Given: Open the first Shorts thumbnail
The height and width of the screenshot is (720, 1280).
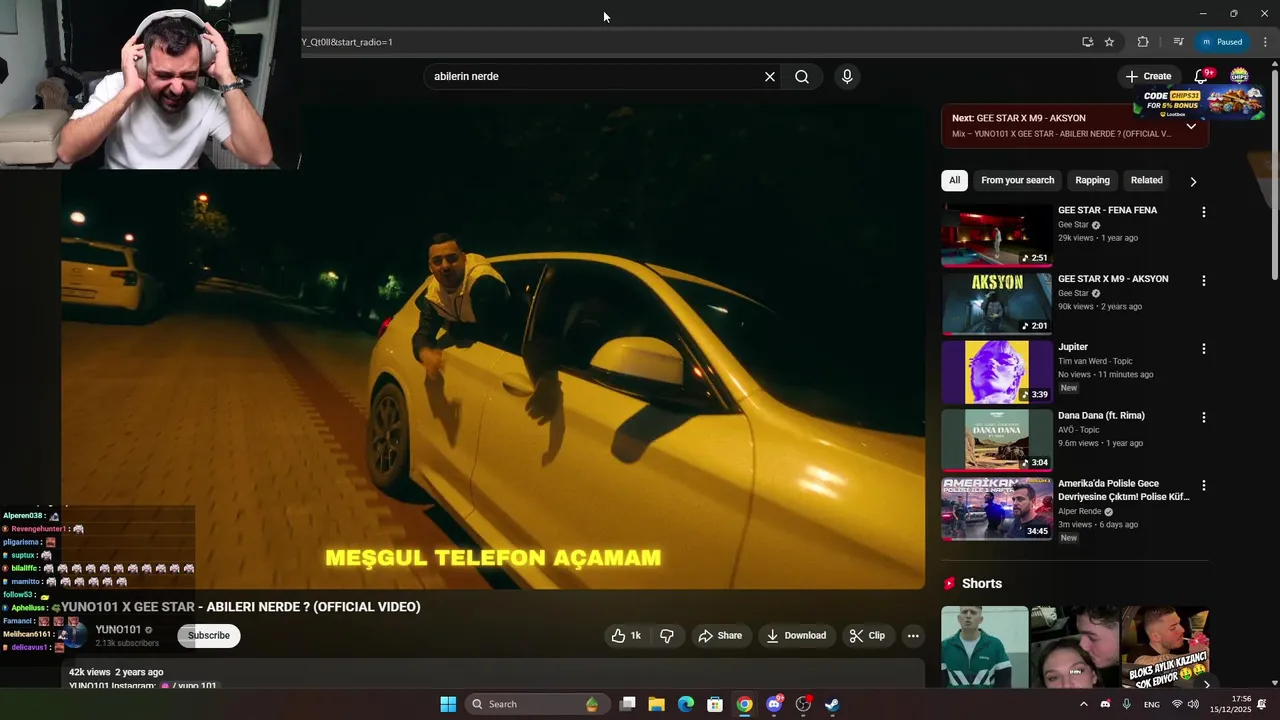Looking at the screenshot, I should (x=984, y=647).
